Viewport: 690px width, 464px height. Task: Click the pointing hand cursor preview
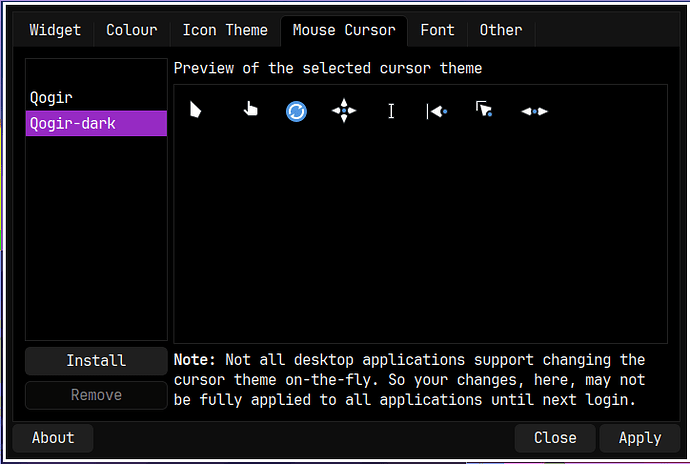[250, 109]
